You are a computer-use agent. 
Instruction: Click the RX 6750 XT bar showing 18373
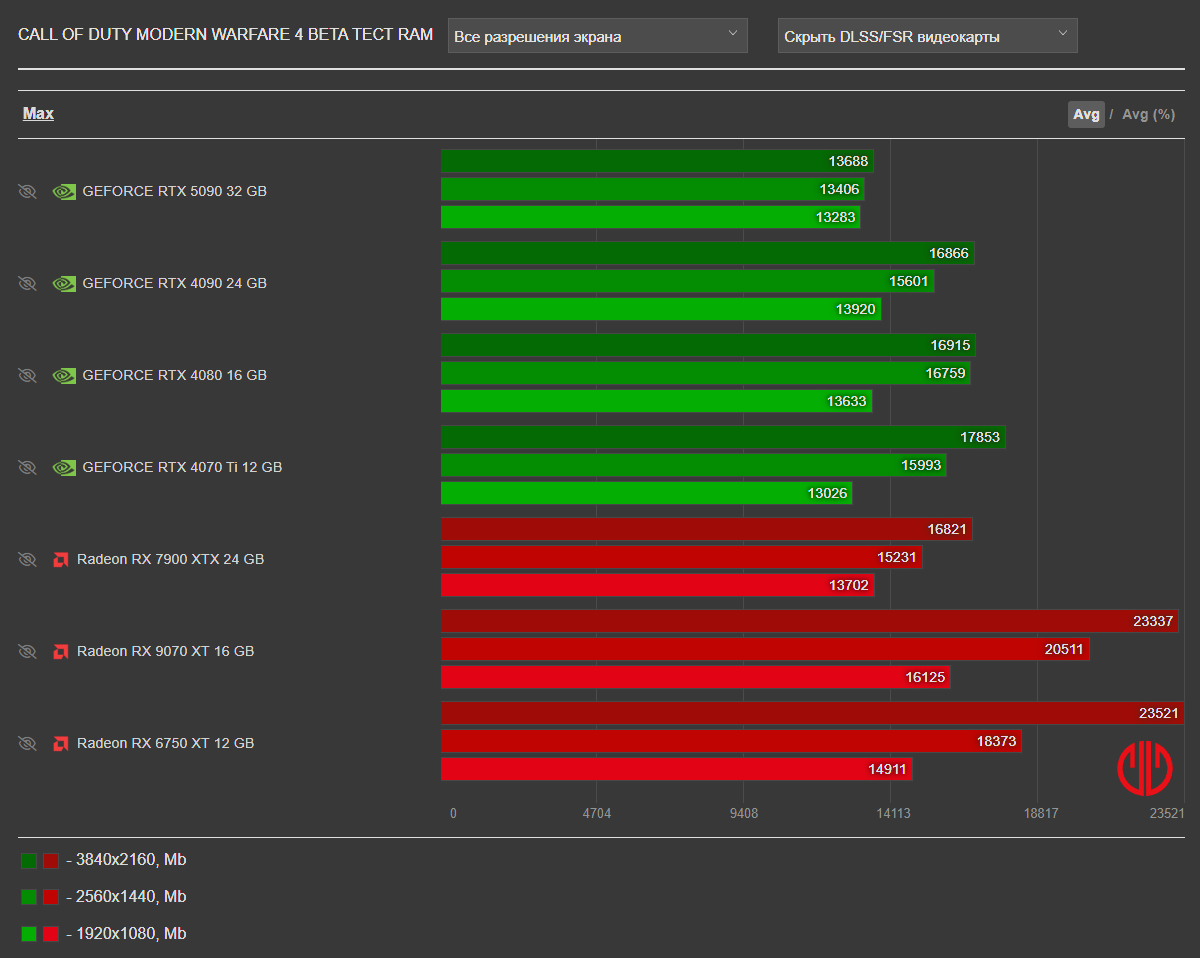point(731,741)
